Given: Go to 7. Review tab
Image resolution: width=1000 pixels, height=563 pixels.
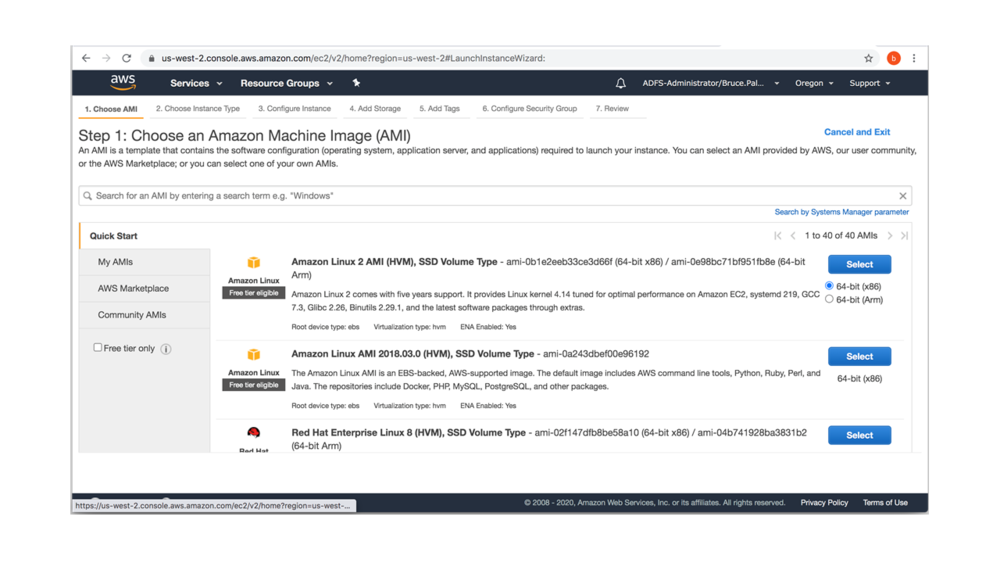Looking at the screenshot, I should pyautogui.click(x=612, y=108).
